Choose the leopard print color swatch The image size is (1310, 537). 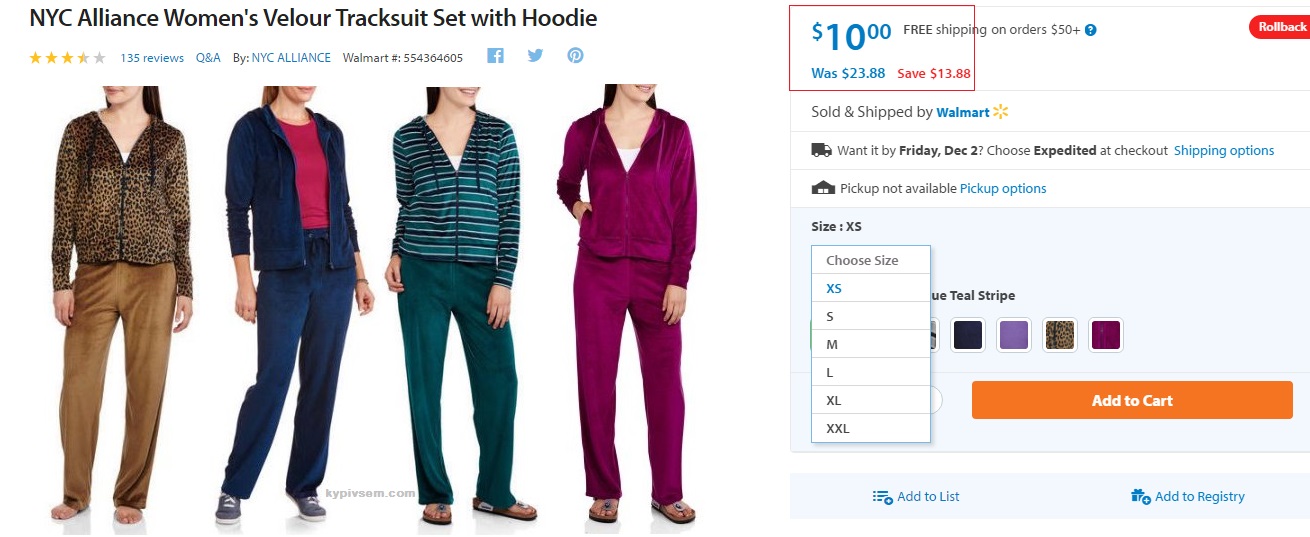point(1060,335)
